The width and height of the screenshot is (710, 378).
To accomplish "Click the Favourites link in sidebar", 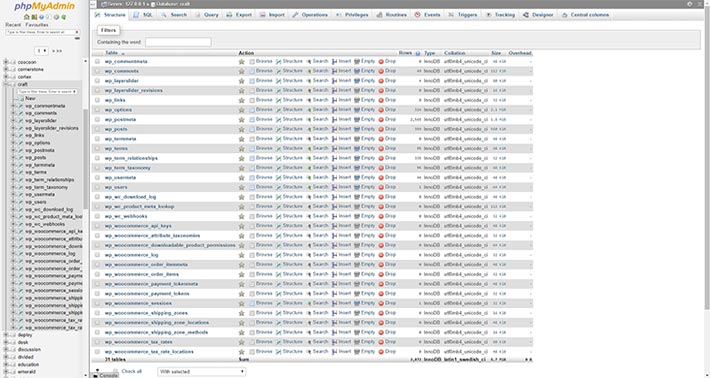I will [x=37, y=25].
